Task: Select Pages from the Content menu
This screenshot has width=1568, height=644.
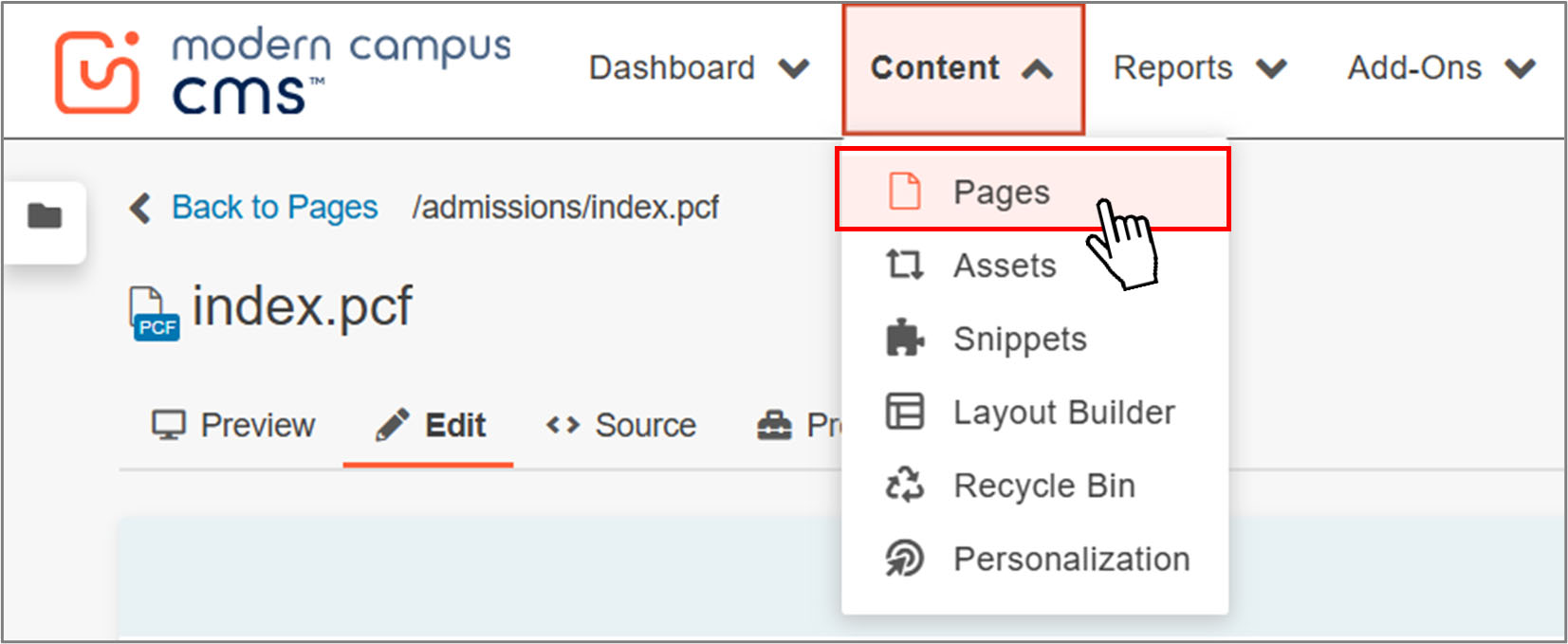Action: point(1001,191)
